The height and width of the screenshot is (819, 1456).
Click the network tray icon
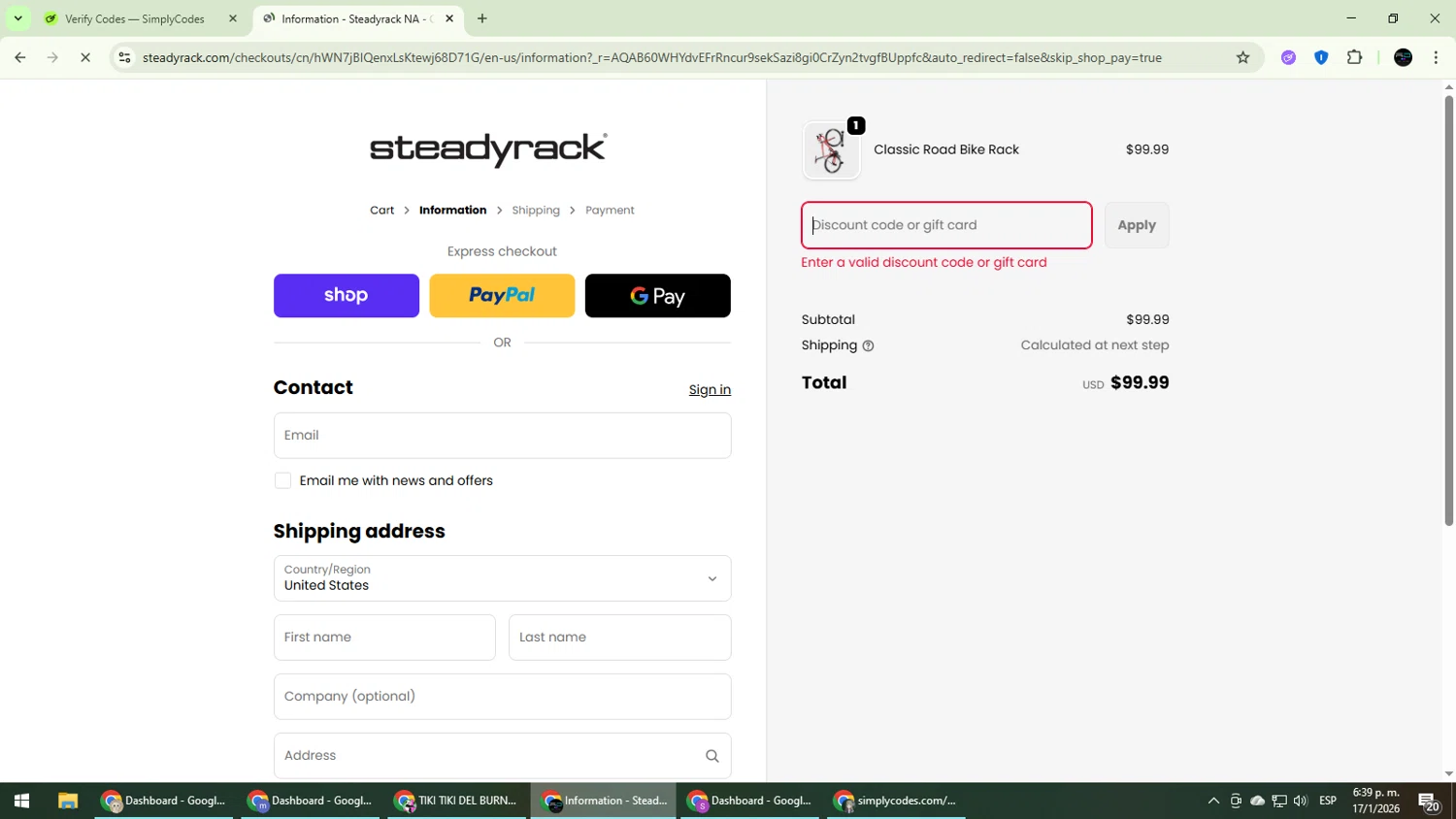pyautogui.click(x=1279, y=801)
